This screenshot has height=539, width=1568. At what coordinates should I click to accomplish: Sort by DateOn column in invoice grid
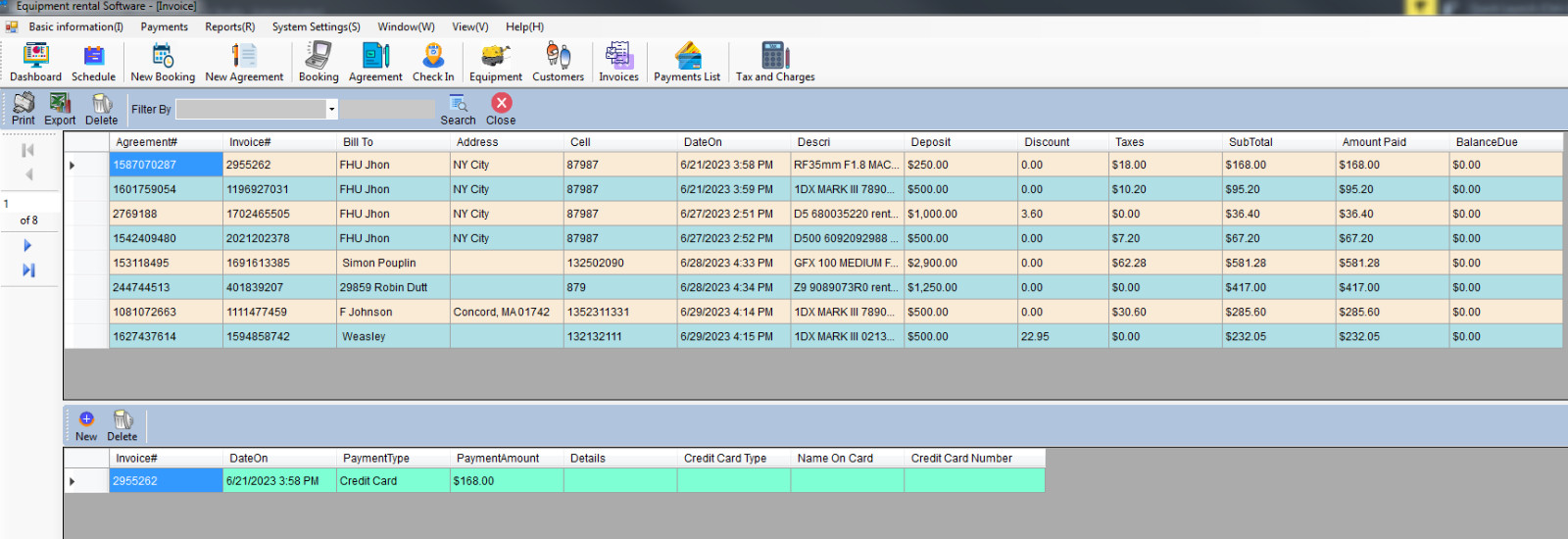coord(734,142)
